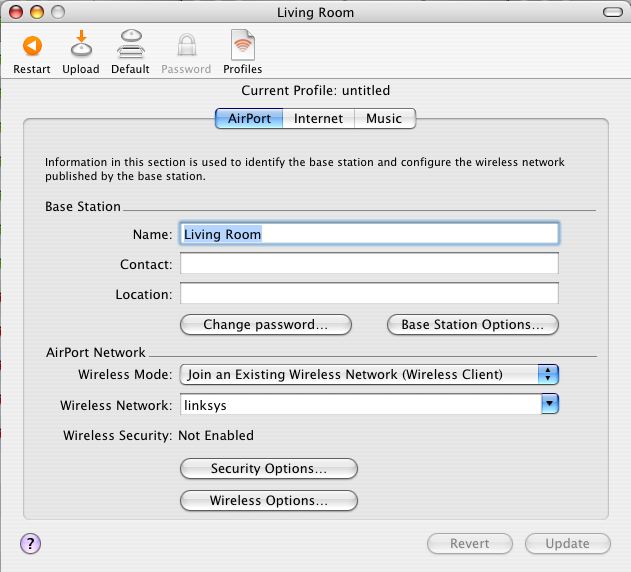
Task: Open Base Station Options
Action: [x=472, y=324]
